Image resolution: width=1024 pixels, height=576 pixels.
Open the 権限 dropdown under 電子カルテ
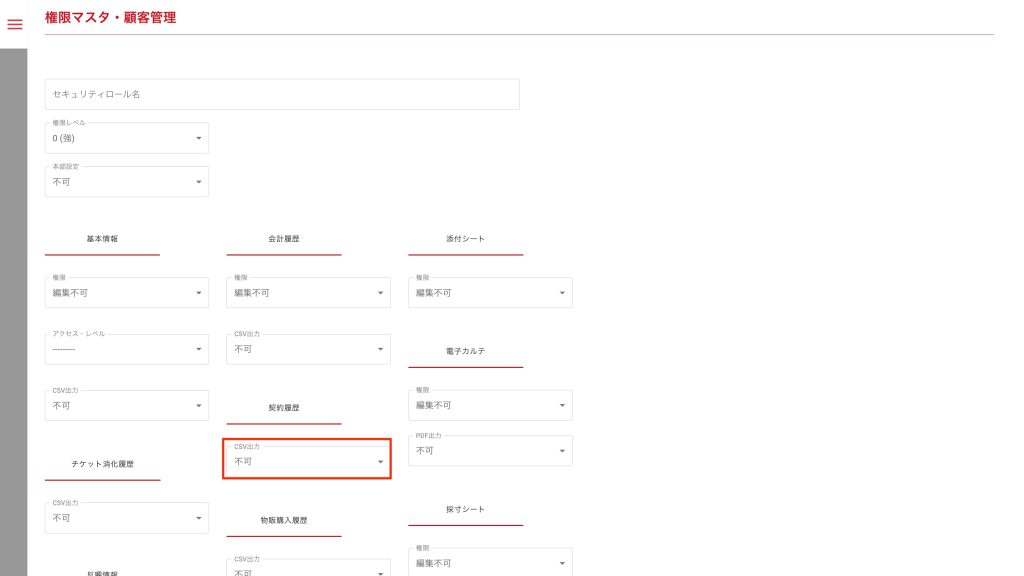(490, 405)
